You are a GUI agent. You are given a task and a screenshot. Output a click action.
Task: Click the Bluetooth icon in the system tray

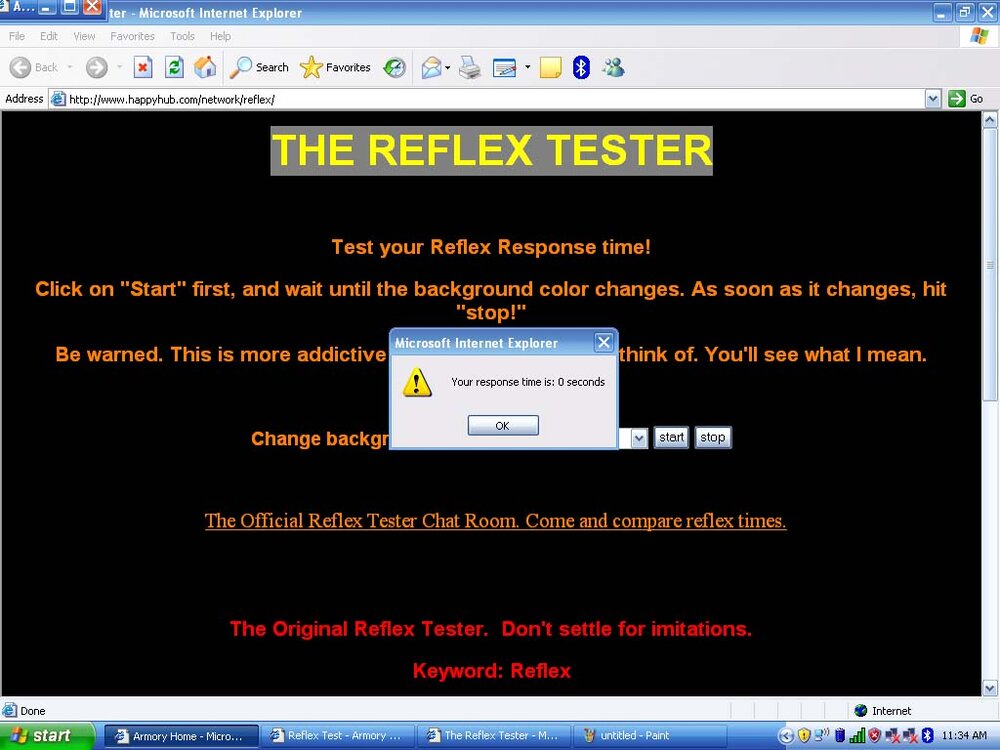[927, 735]
